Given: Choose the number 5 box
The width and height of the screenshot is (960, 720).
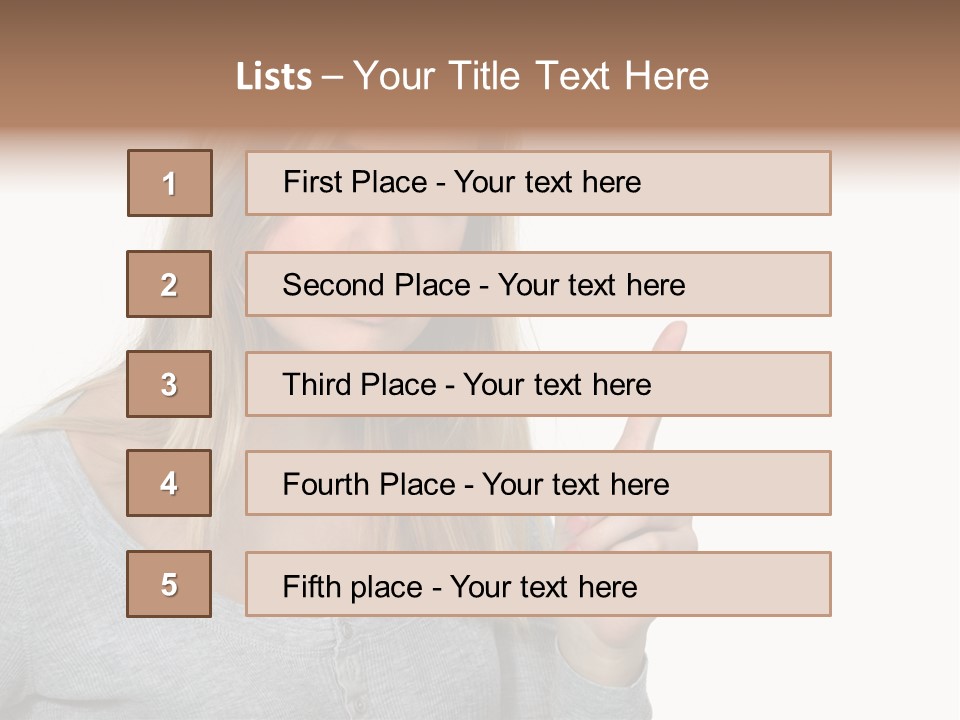Looking at the screenshot, I should point(169,583).
